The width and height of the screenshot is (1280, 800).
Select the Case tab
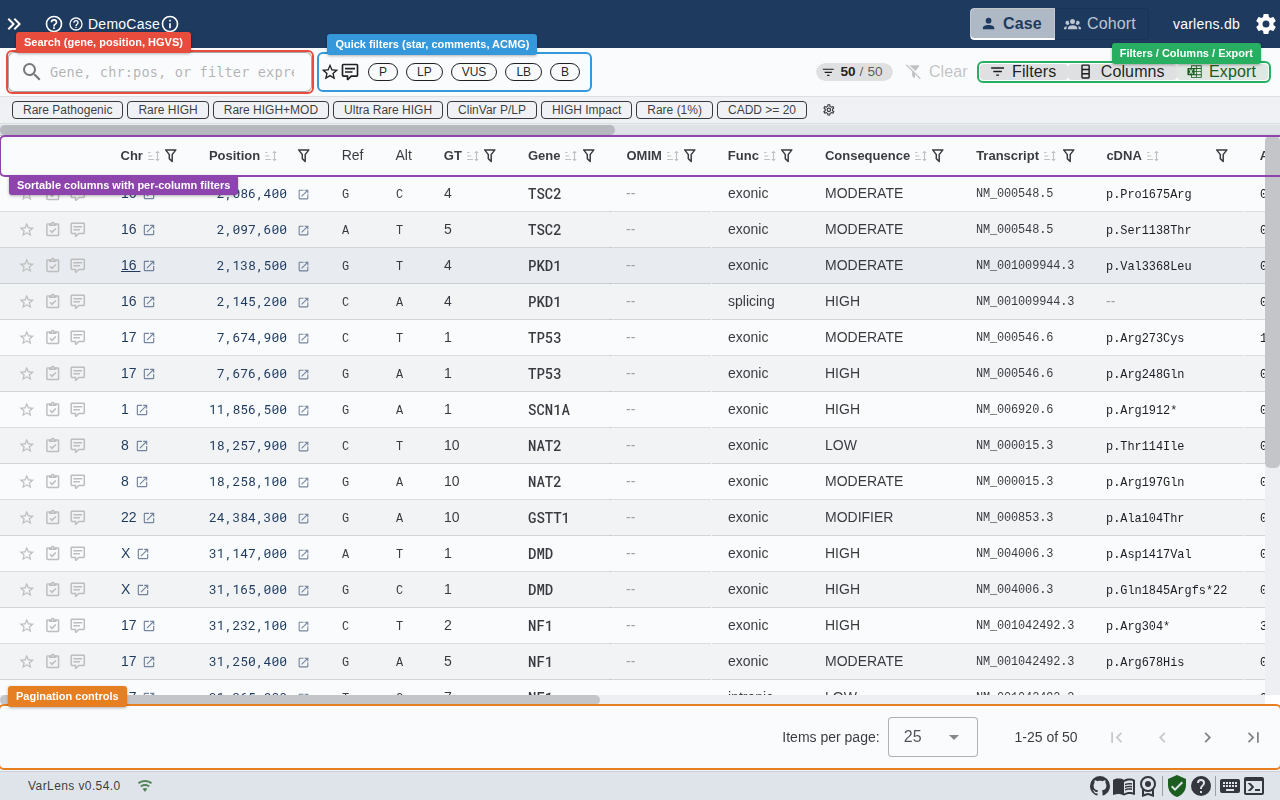coord(1012,22)
